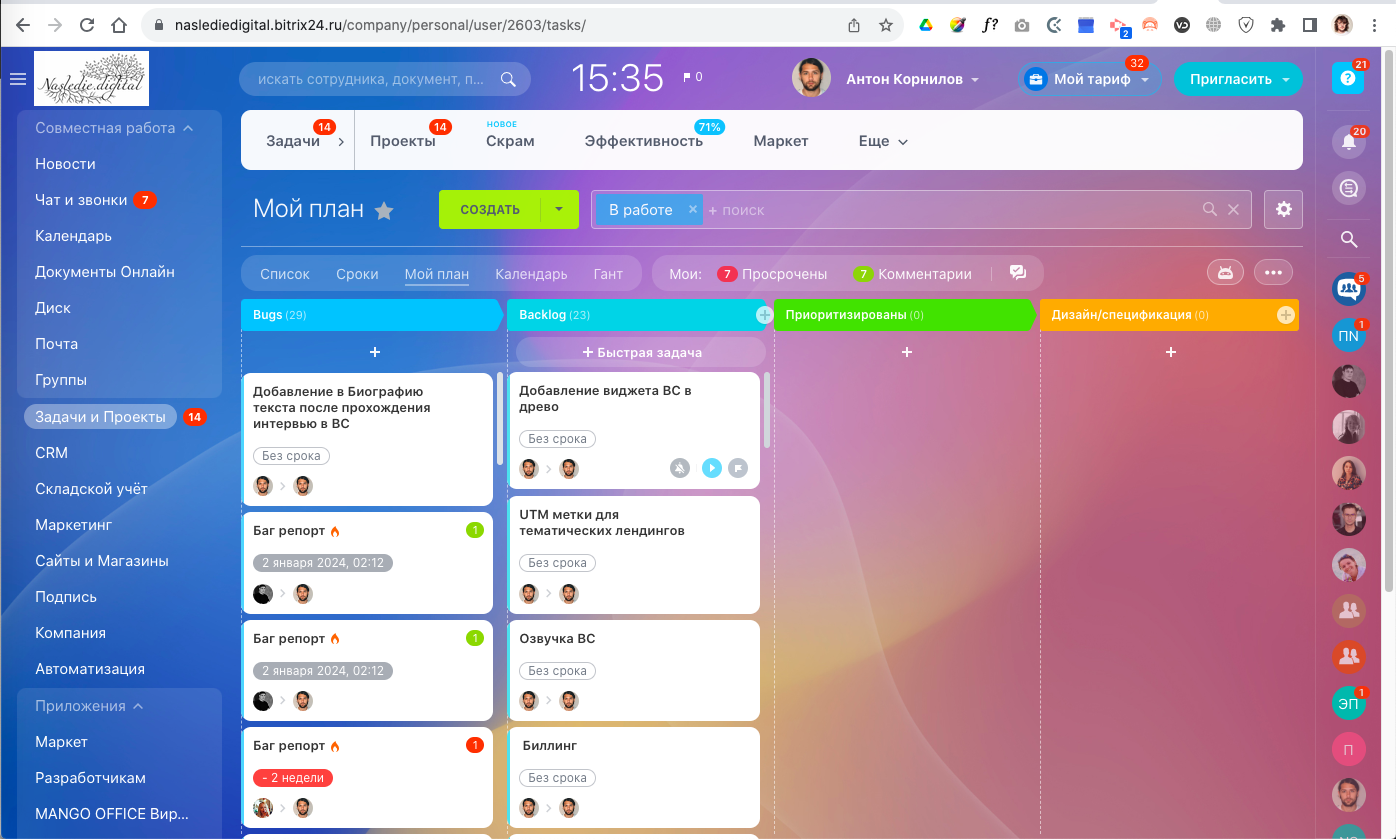
Task: Toggle the Просрочены overdue counter filter
Action: (773, 274)
